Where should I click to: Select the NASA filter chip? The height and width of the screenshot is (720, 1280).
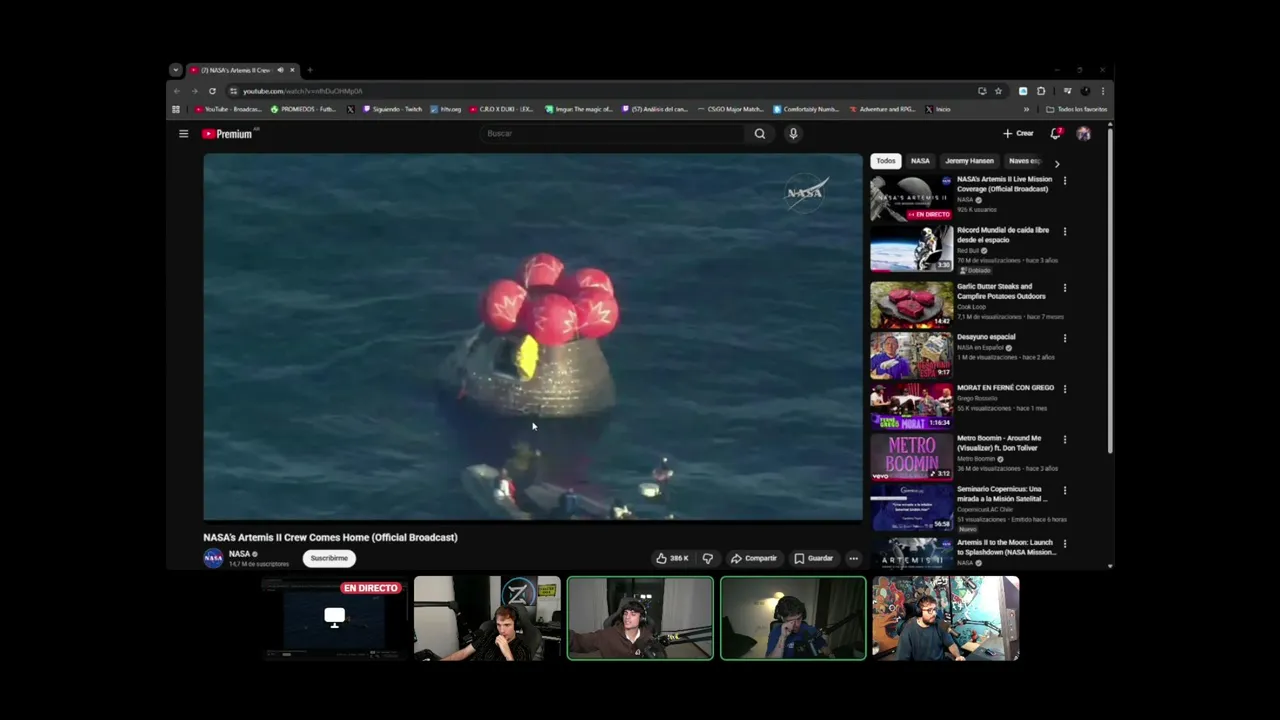click(920, 161)
